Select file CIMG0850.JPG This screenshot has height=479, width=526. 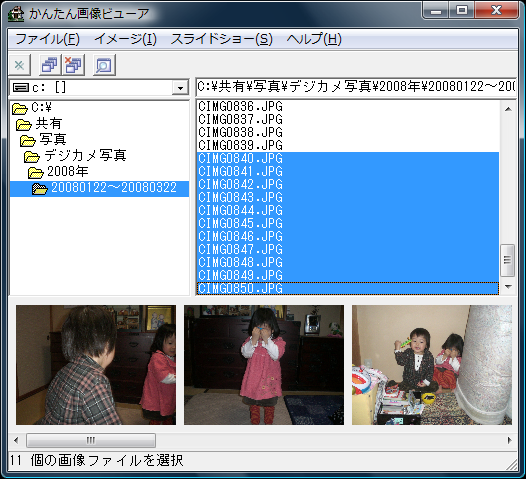click(348, 288)
